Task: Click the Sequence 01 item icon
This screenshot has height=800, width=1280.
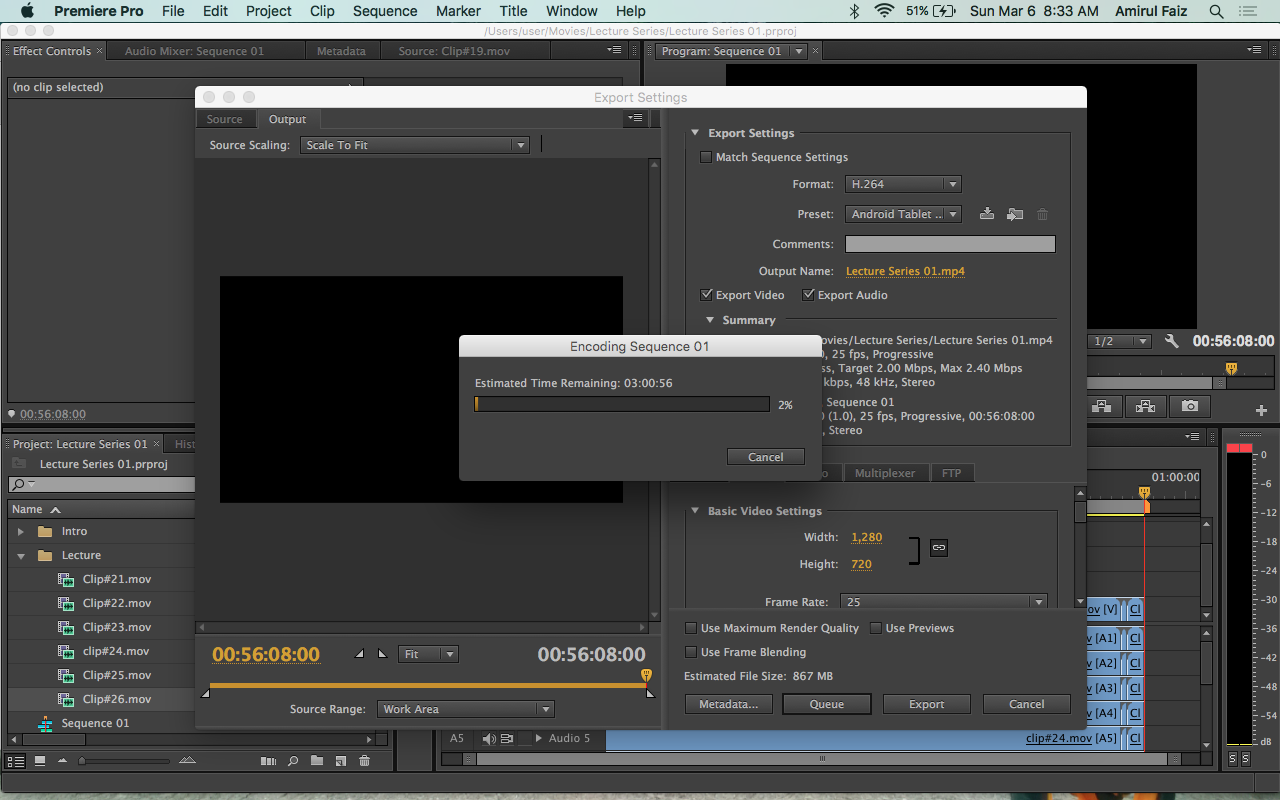Action: click(45, 724)
